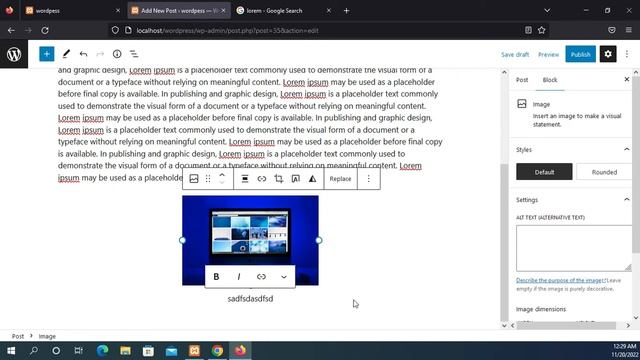Open File Explorer from taskbar
Image resolution: width=640 pixels, height=360 pixels.
tap(125, 351)
